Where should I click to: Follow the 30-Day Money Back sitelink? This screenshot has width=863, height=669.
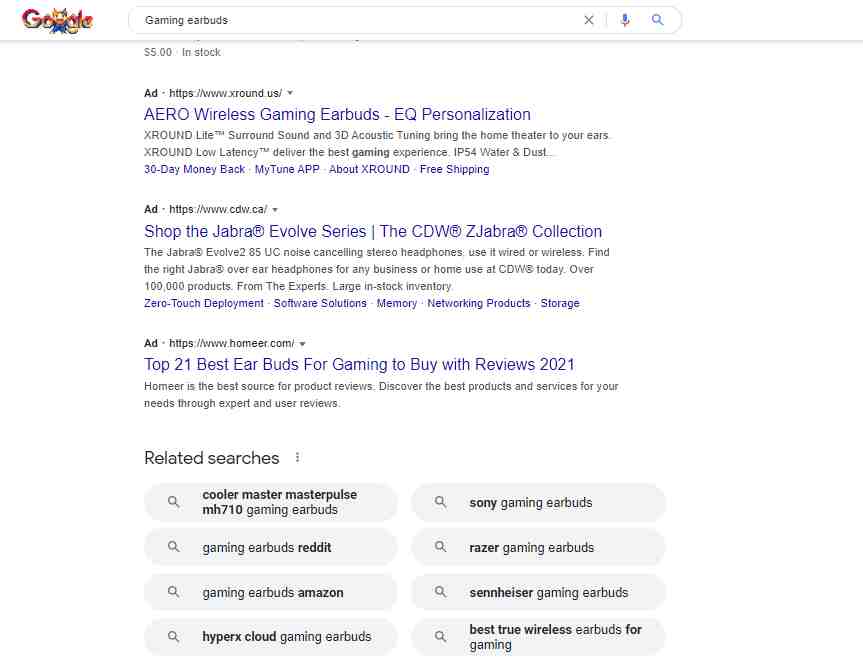click(x=194, y=169)
